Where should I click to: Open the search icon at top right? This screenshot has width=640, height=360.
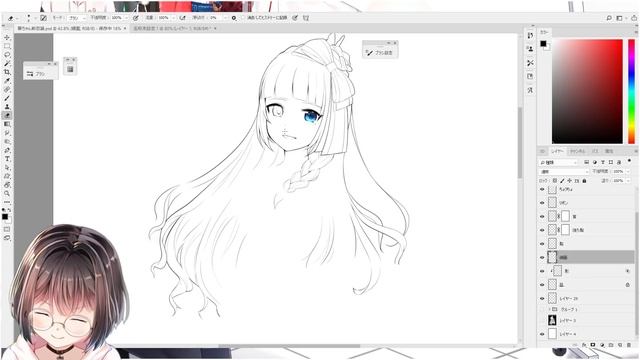coord(609,18)
